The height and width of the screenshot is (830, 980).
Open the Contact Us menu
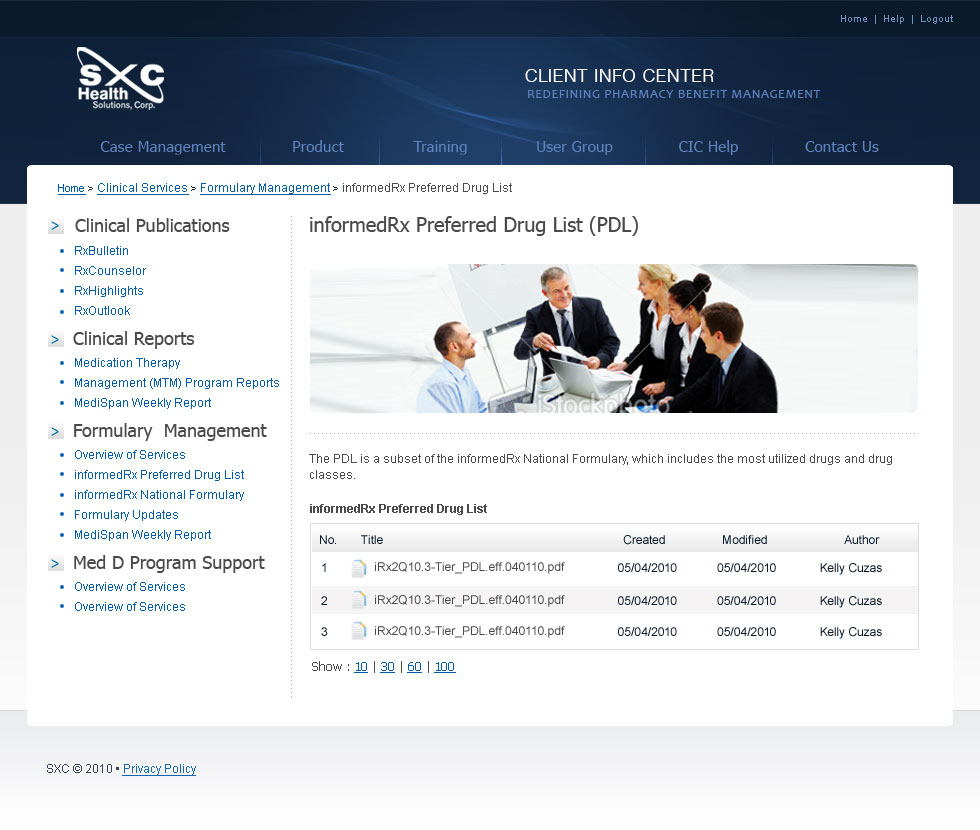click(841, 147)
